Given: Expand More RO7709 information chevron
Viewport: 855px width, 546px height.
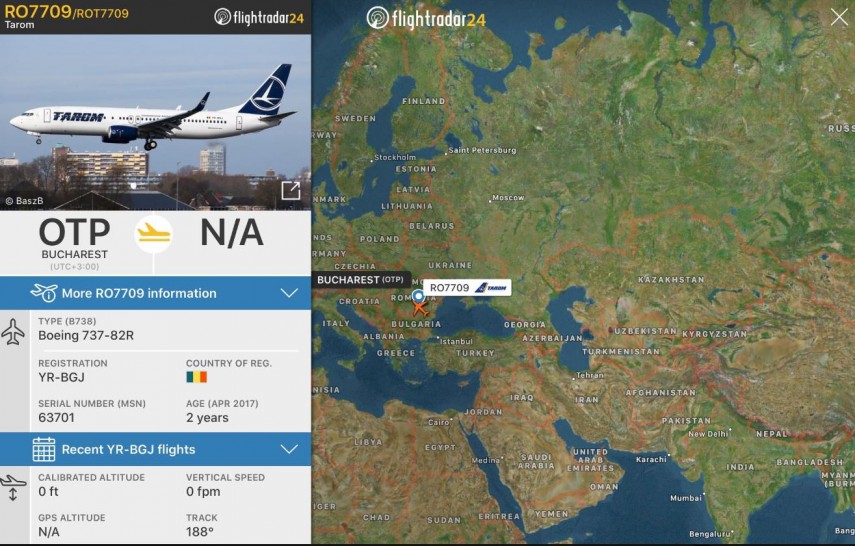Looking at the screenshot, I should point(289,293).
